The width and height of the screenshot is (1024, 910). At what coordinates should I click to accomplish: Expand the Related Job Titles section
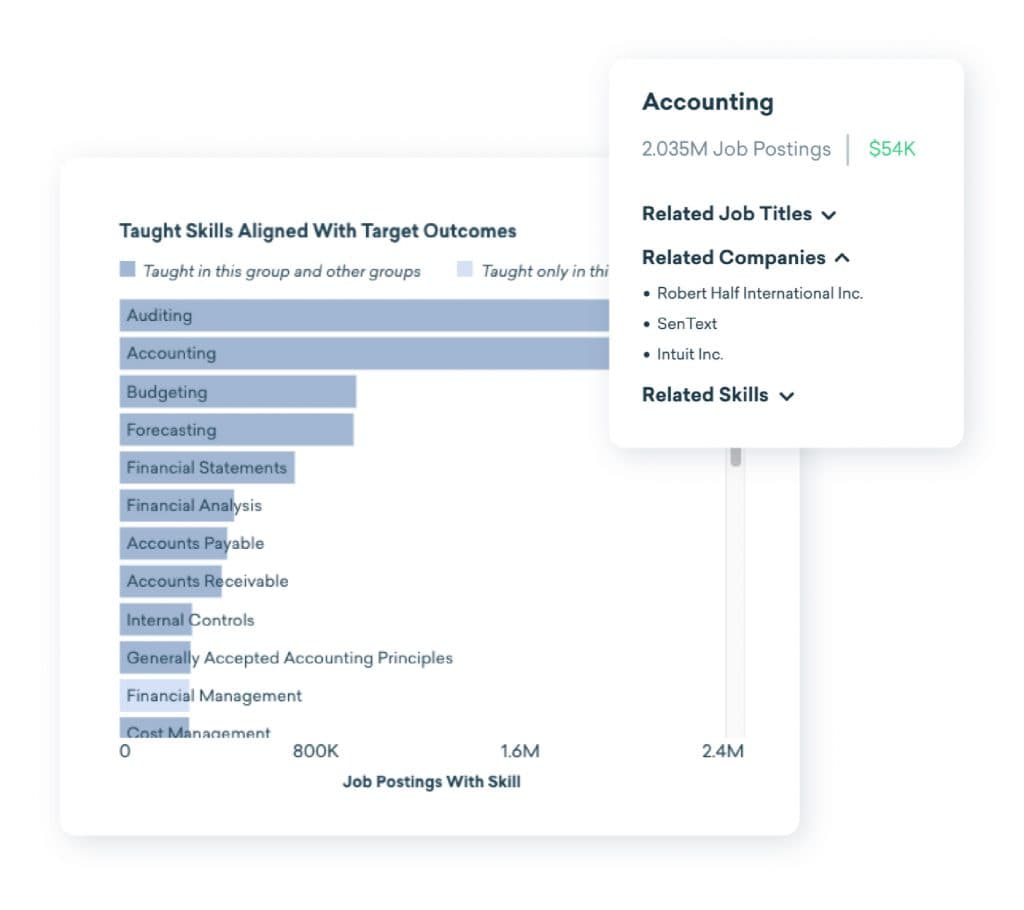point(738,214)
